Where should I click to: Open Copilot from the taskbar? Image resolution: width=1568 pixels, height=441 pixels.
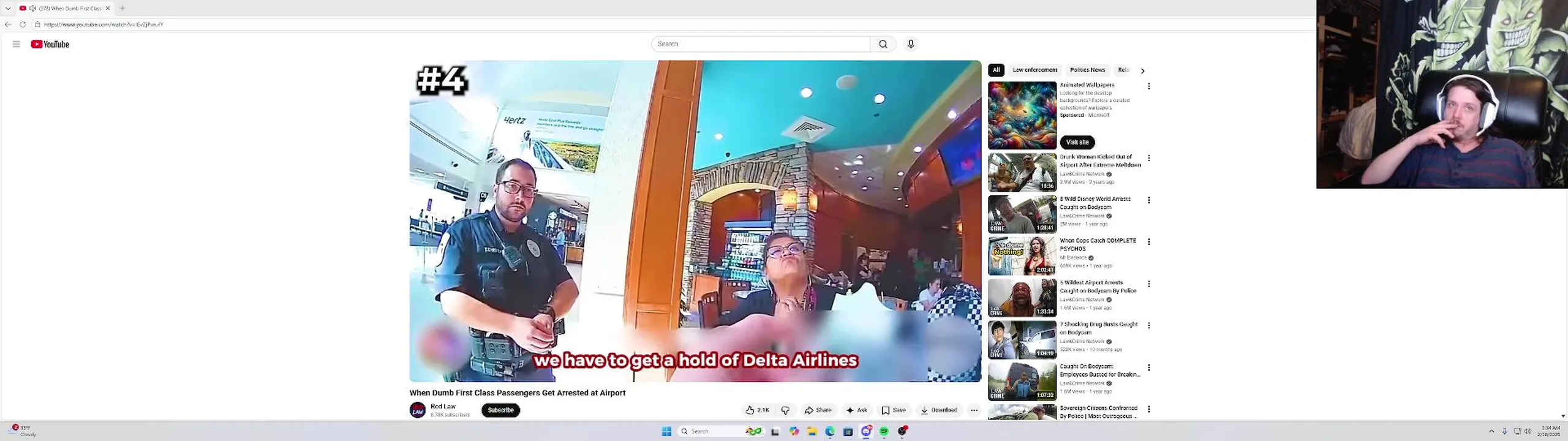794,432
